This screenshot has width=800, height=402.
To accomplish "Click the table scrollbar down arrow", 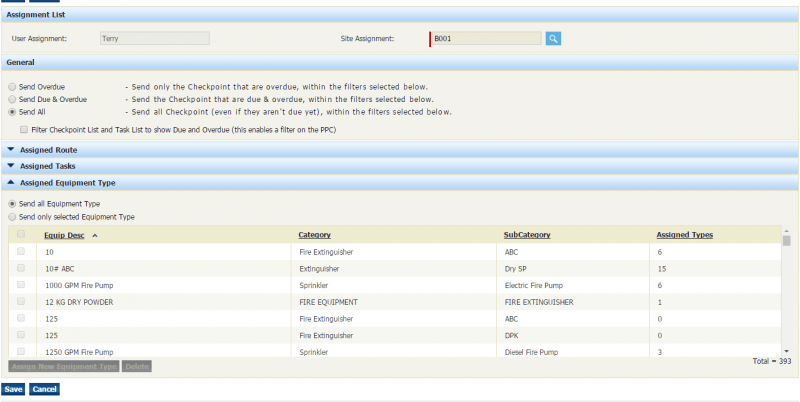I will tap(786, 351).
